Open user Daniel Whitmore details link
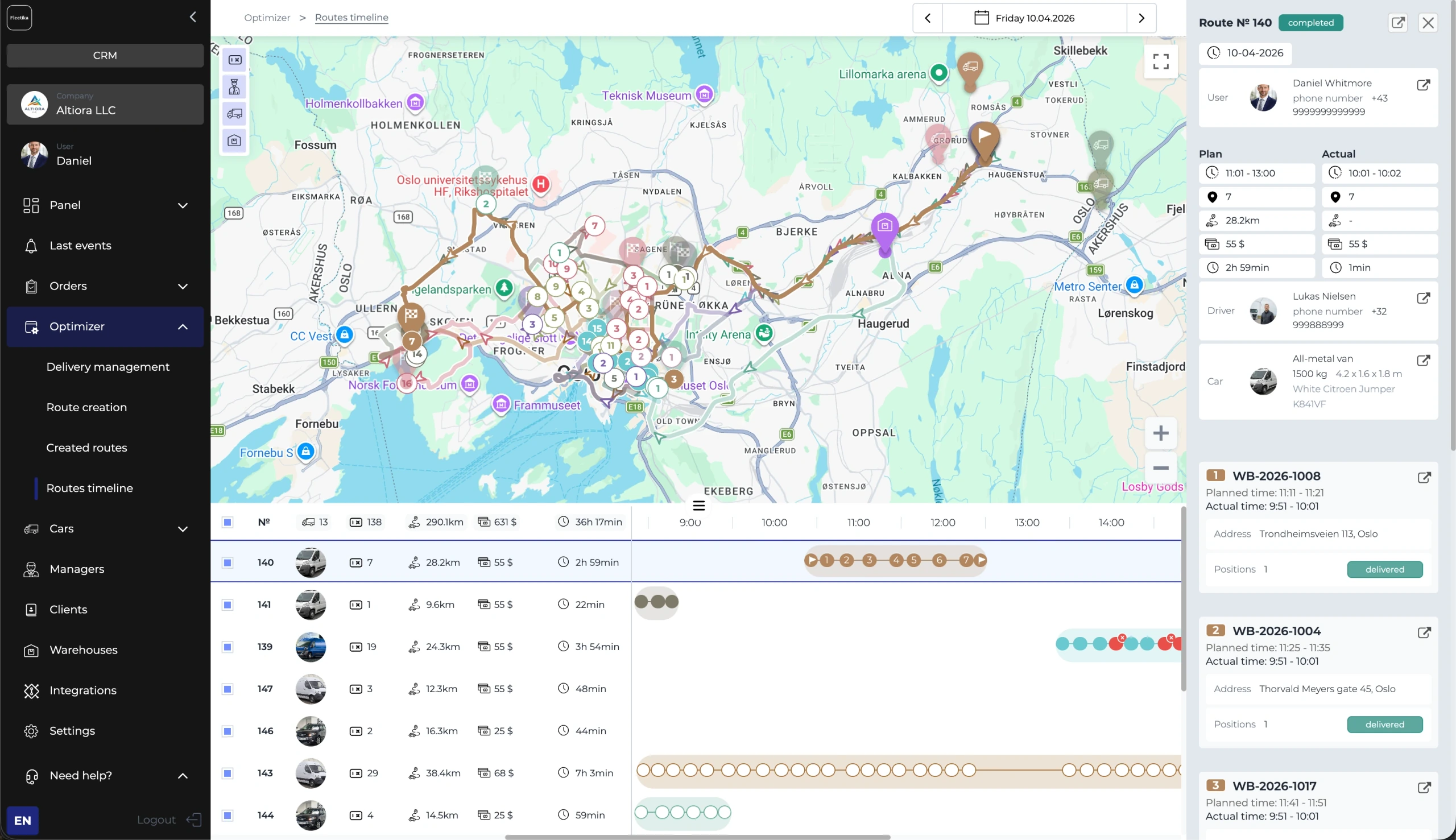 point(1423,85)
